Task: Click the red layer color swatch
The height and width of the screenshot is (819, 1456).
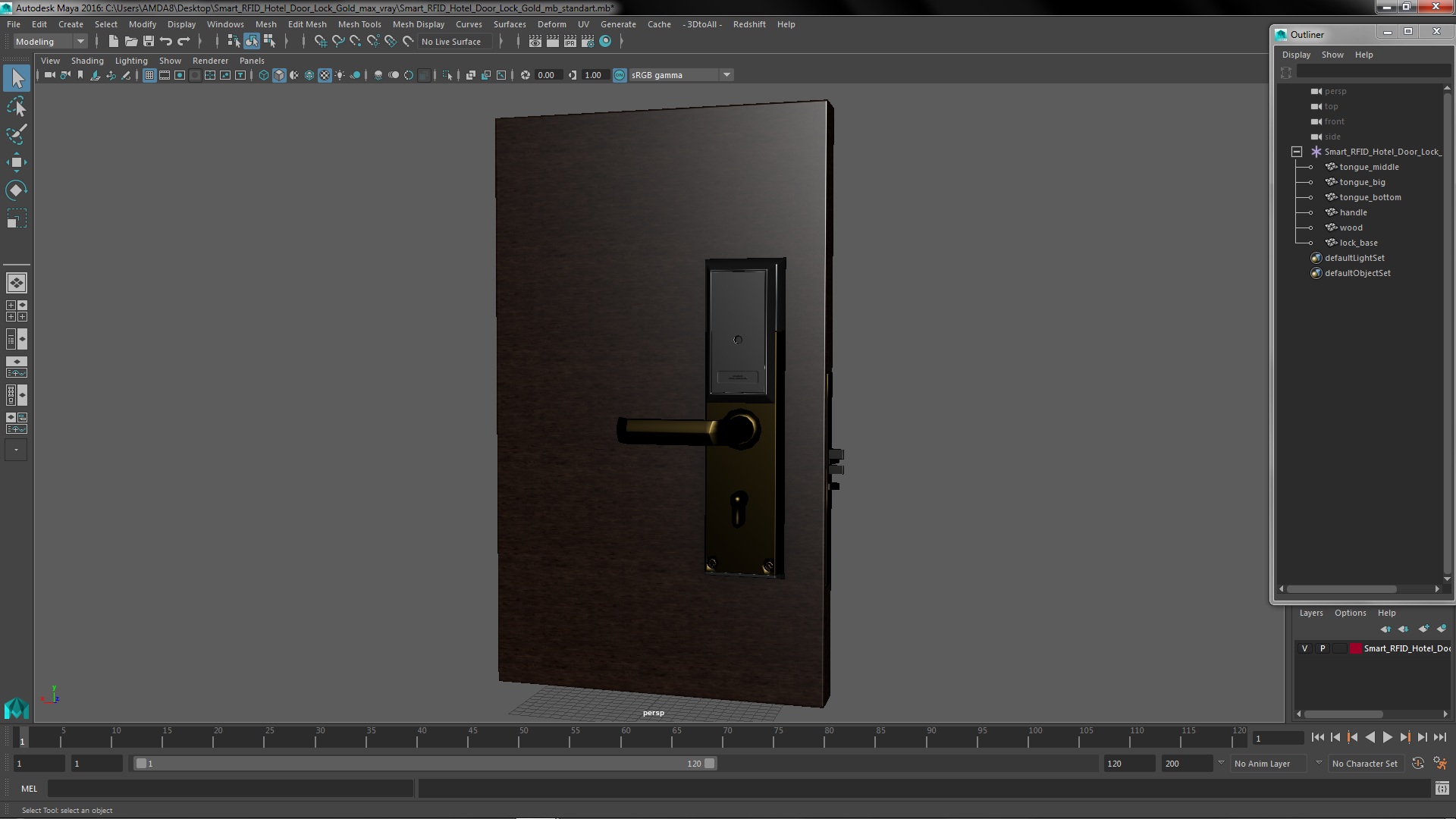Action: (x=1355, y=648)
